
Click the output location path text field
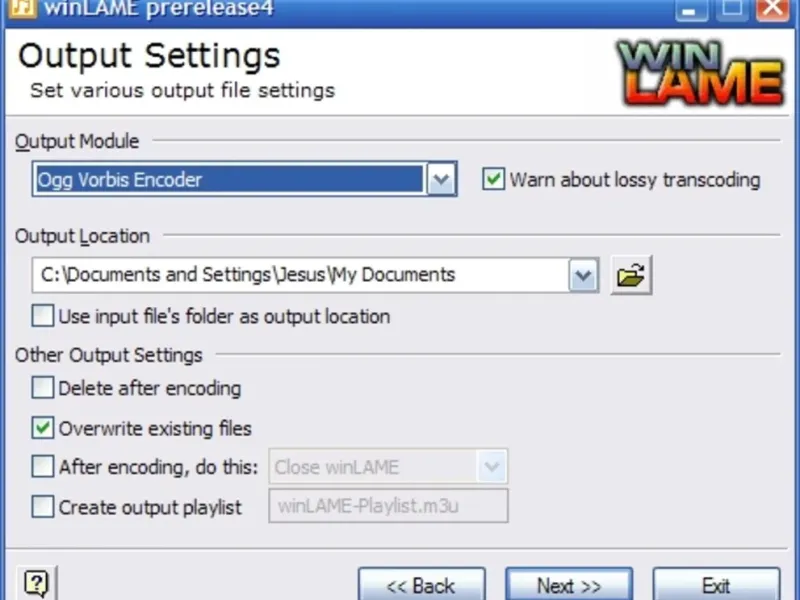coord(301,276)
